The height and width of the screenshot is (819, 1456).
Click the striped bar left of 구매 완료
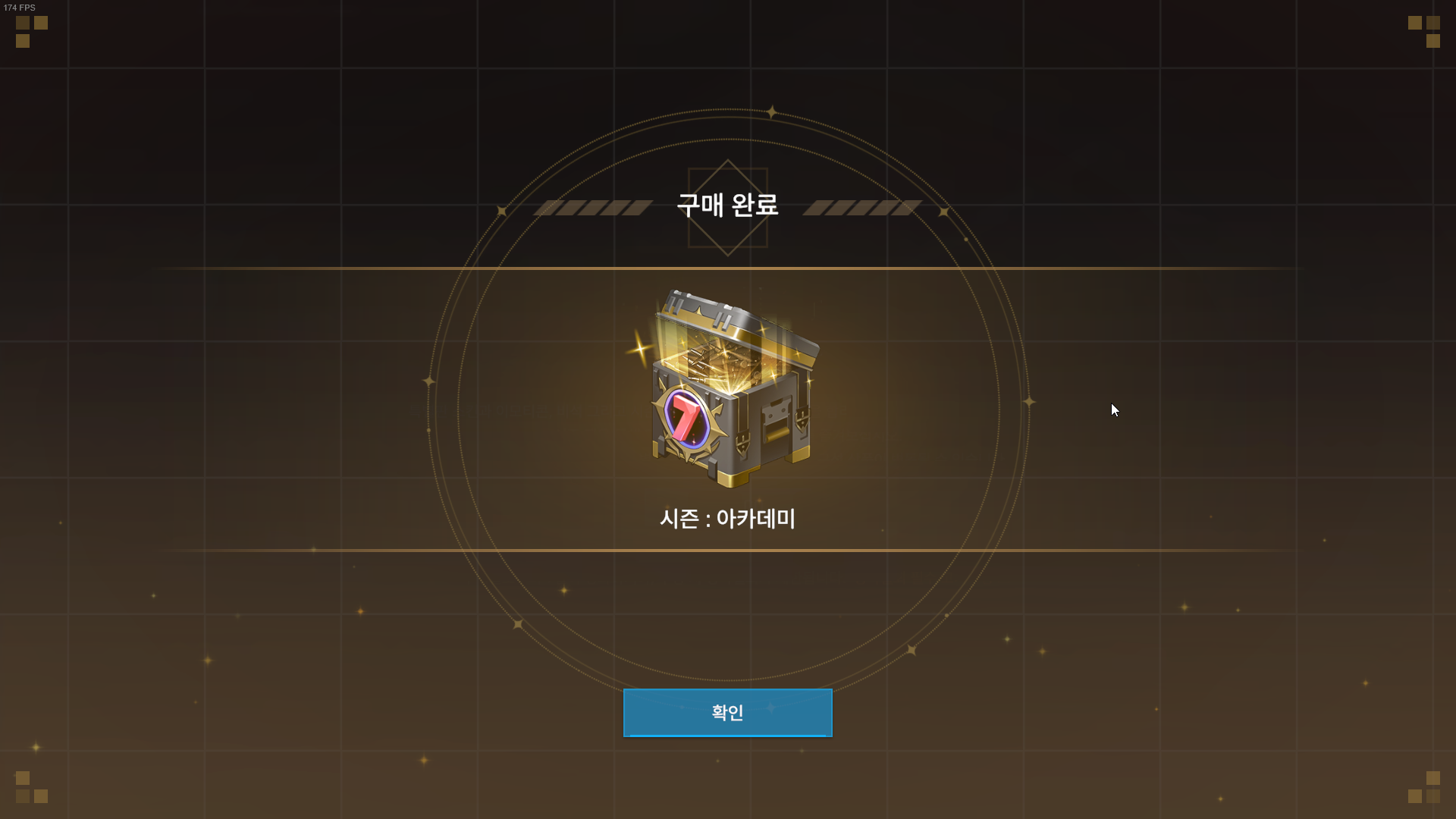pyautogui.click(x=593, y=208)
